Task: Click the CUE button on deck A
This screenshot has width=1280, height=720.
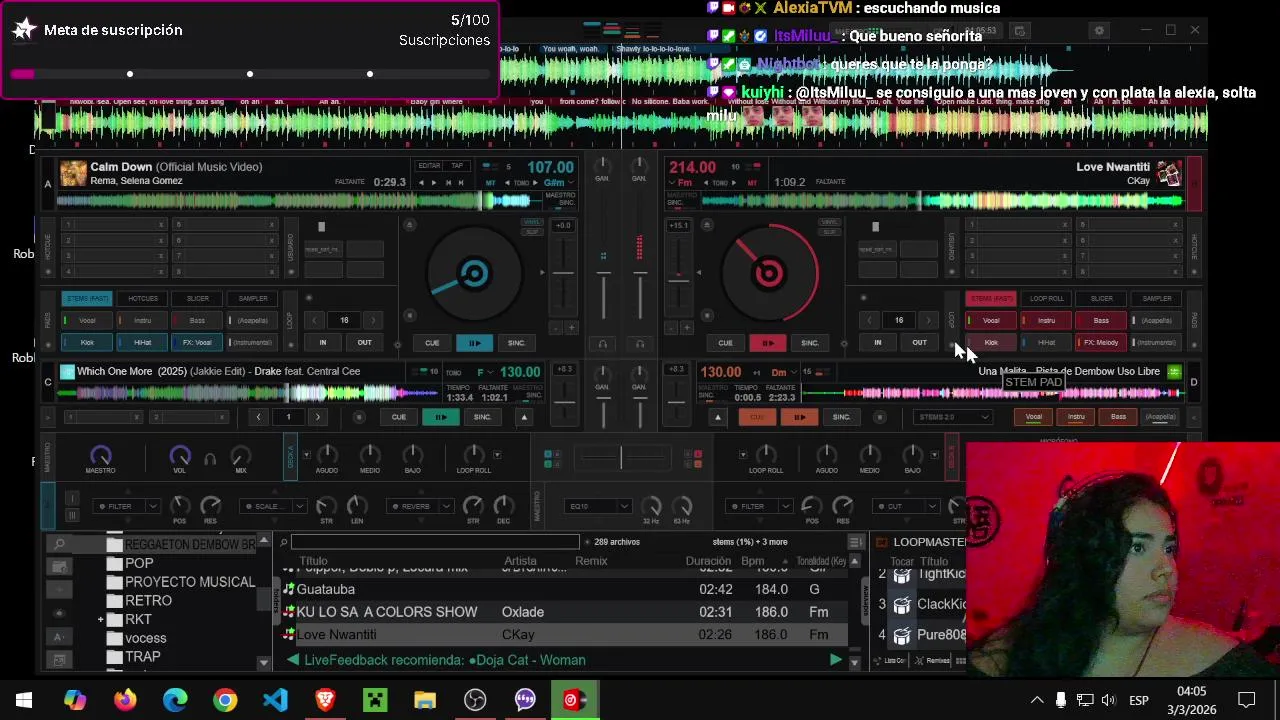Action: coord(432,343)
